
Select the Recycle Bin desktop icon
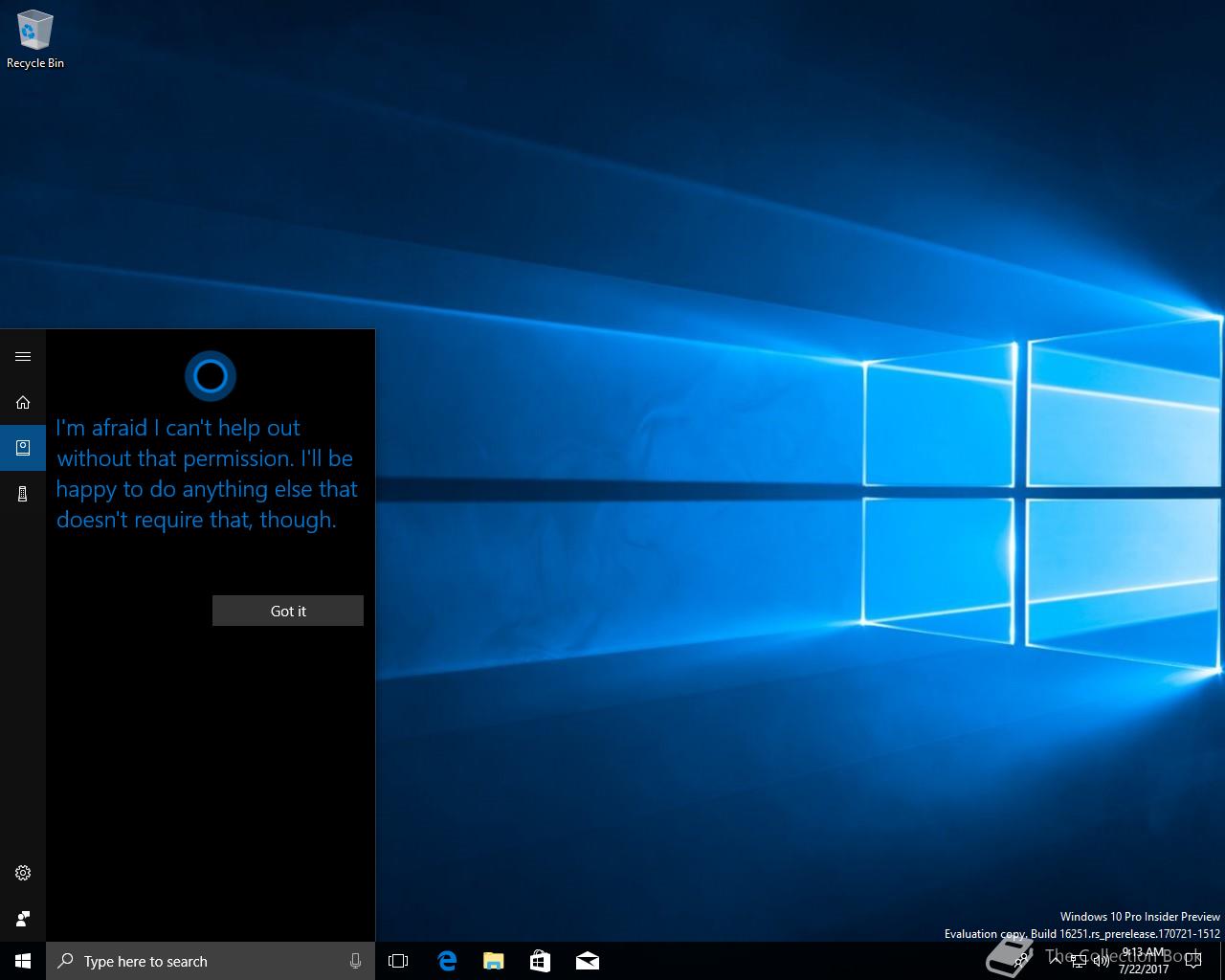point(35,40)
